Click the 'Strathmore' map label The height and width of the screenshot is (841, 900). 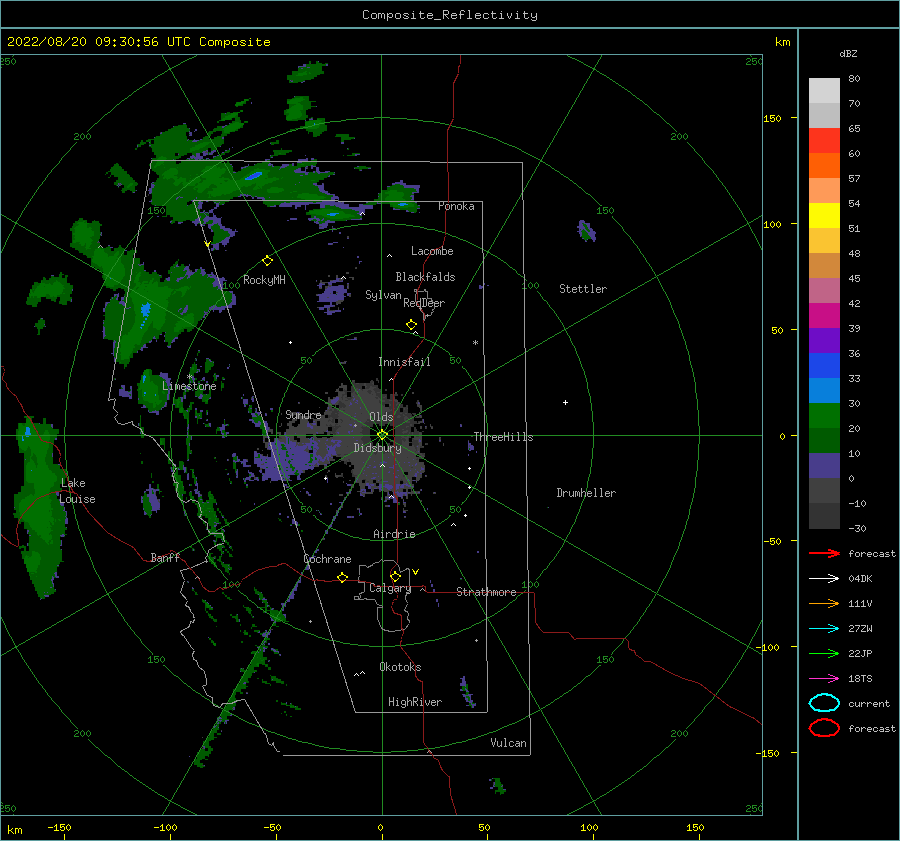pos(486,592)
